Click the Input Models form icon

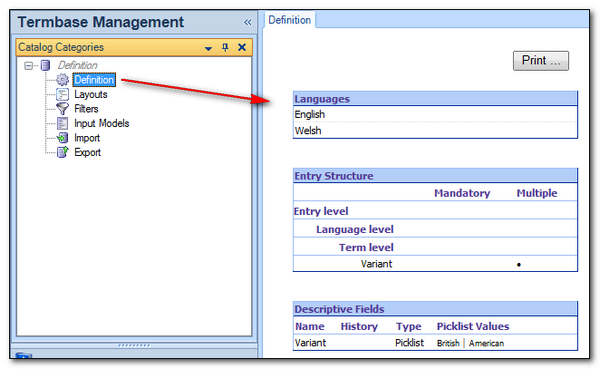pyautogui.click(x=62, y=123)
